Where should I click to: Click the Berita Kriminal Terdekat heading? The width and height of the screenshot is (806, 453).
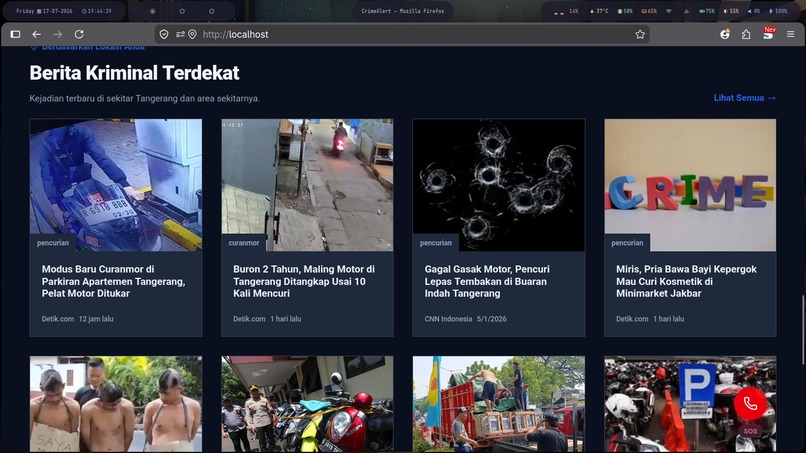point(134,73)
